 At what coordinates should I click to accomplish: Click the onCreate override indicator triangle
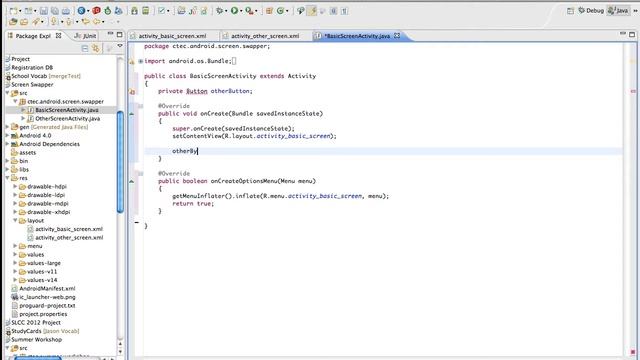coord(132,114)
